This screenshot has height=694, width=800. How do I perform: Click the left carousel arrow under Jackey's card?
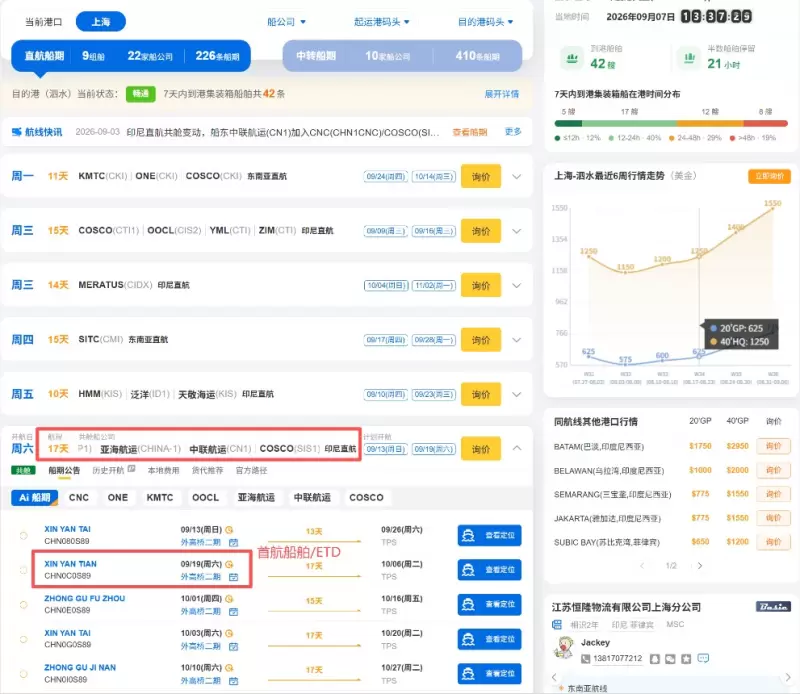click(x=555, y=677)
